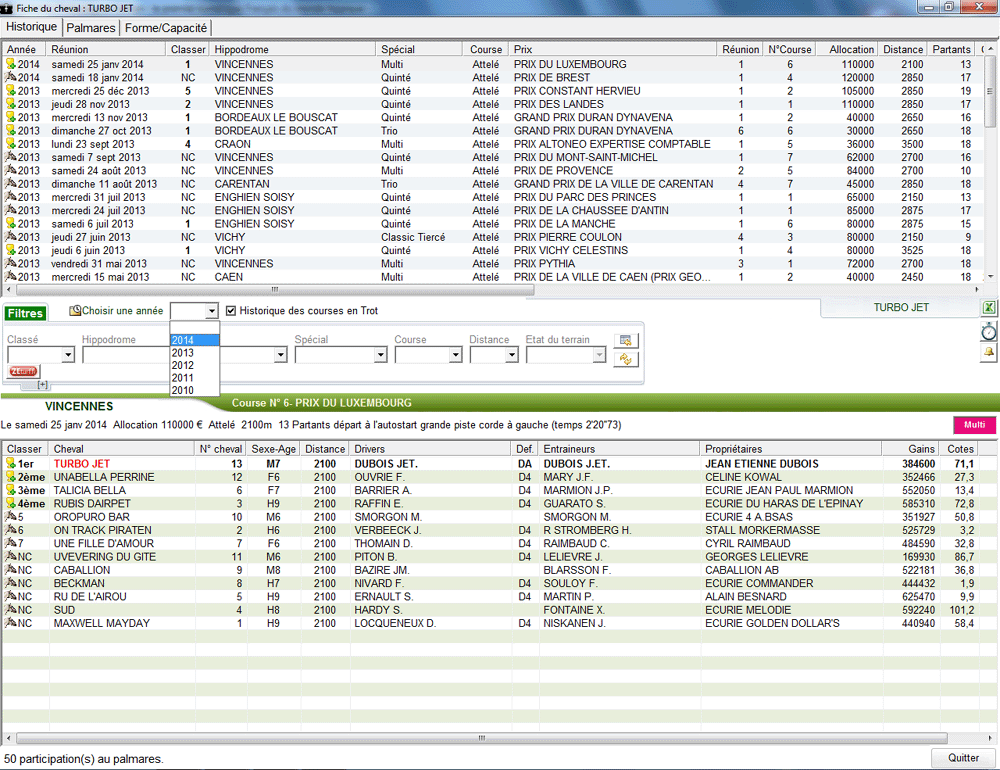Click trophy icon next to 4ème
This screenshot has width=1000, height=770.
[10, 503]
